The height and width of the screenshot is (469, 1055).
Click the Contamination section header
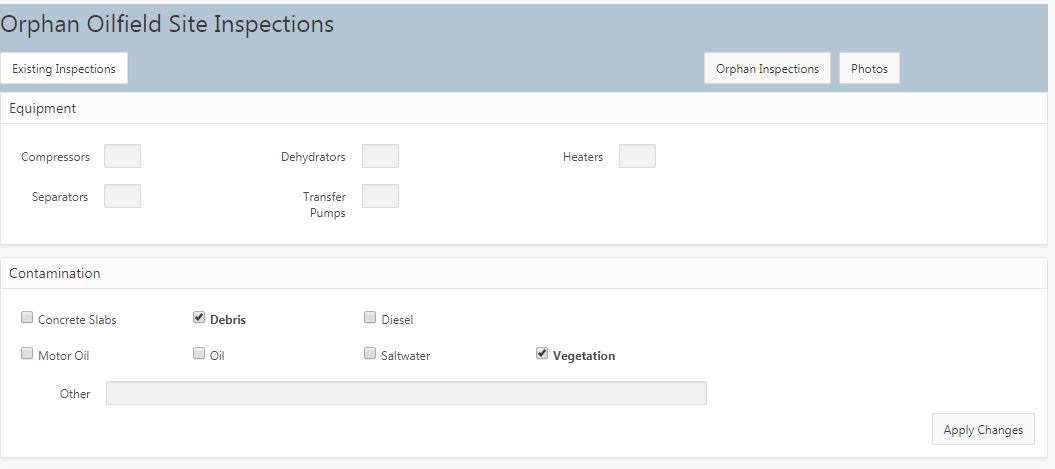55,273
